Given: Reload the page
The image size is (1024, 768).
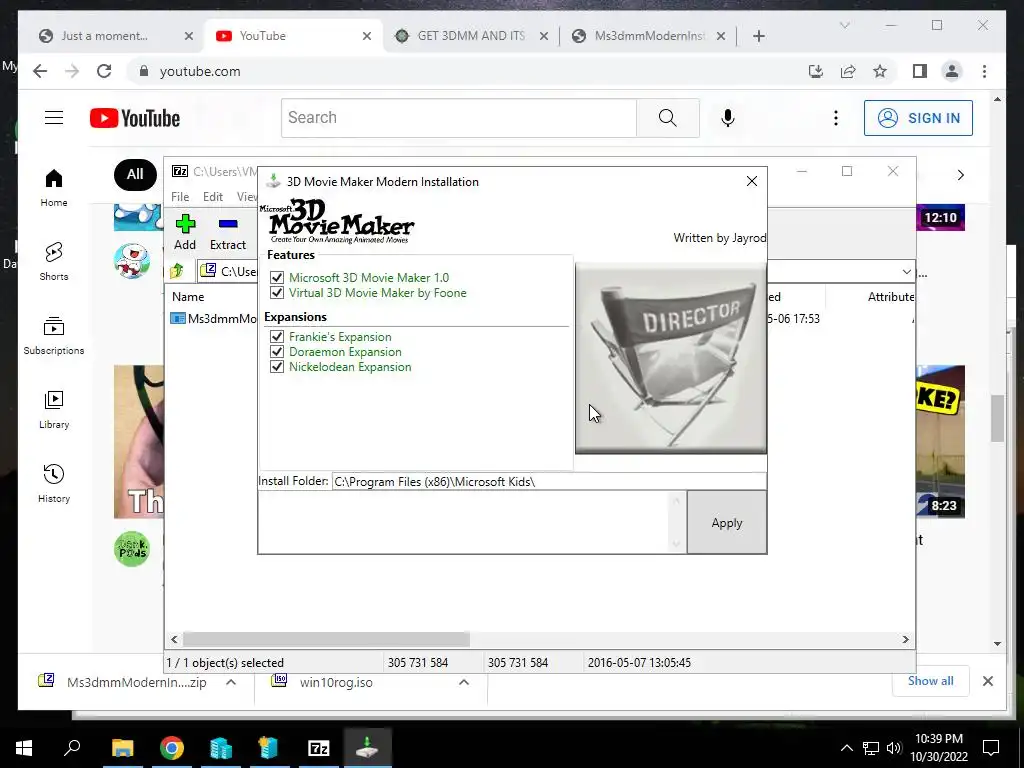Looking at the screenshot, I should tap(104, 71).
